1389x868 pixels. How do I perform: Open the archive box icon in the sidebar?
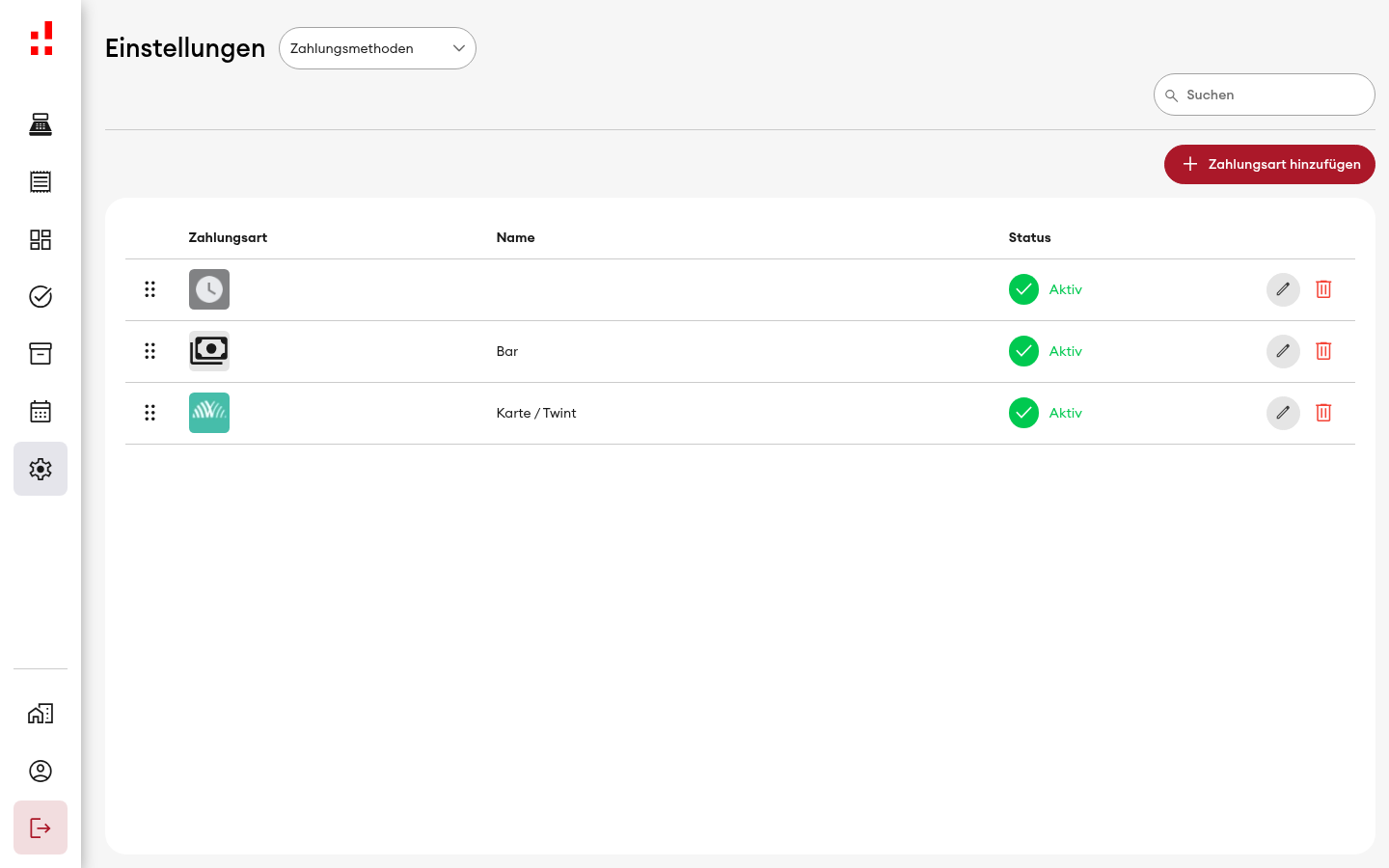coord(41,354)
